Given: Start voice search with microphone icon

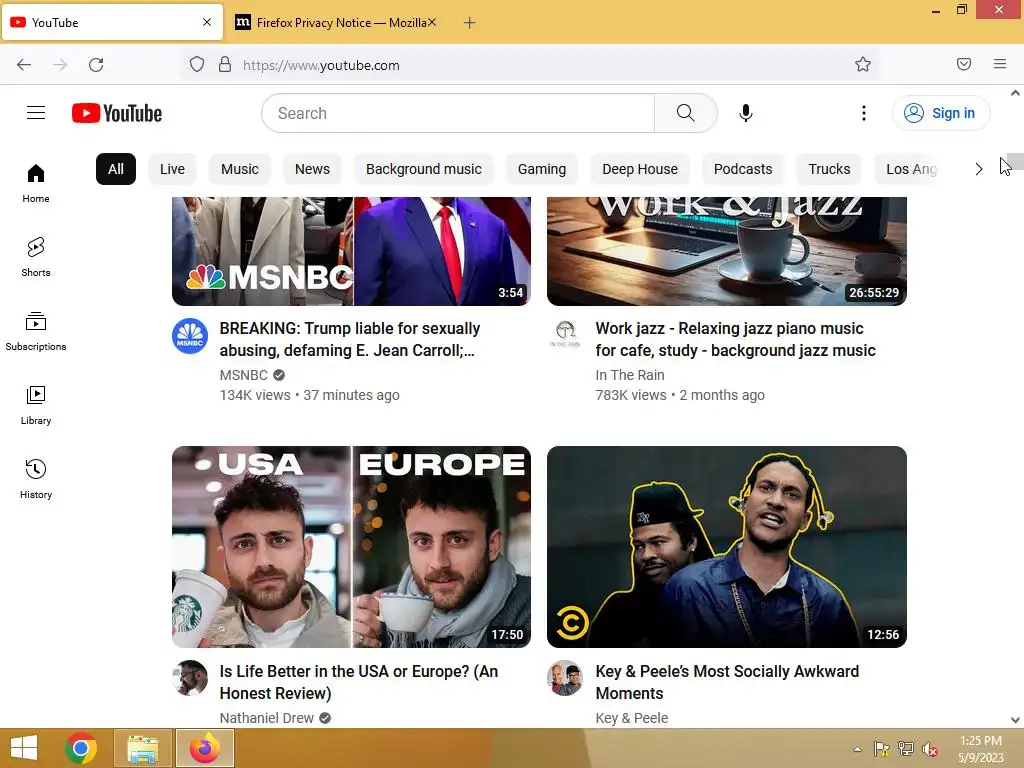Looking at the screenshot, I should coord(746,113).
